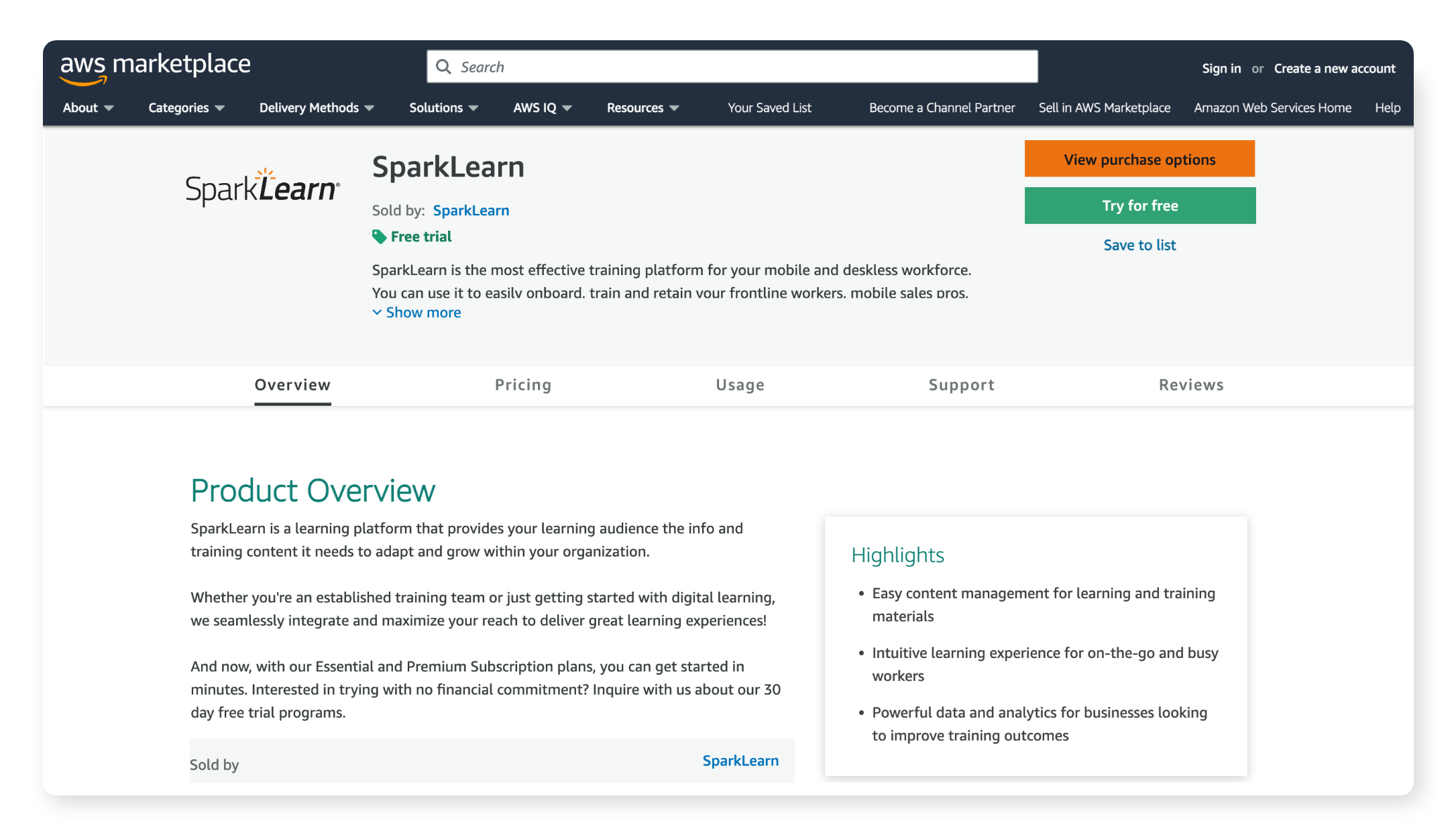Select the Support tab
The image size is (1456, 823).
[x=961, y=385]
